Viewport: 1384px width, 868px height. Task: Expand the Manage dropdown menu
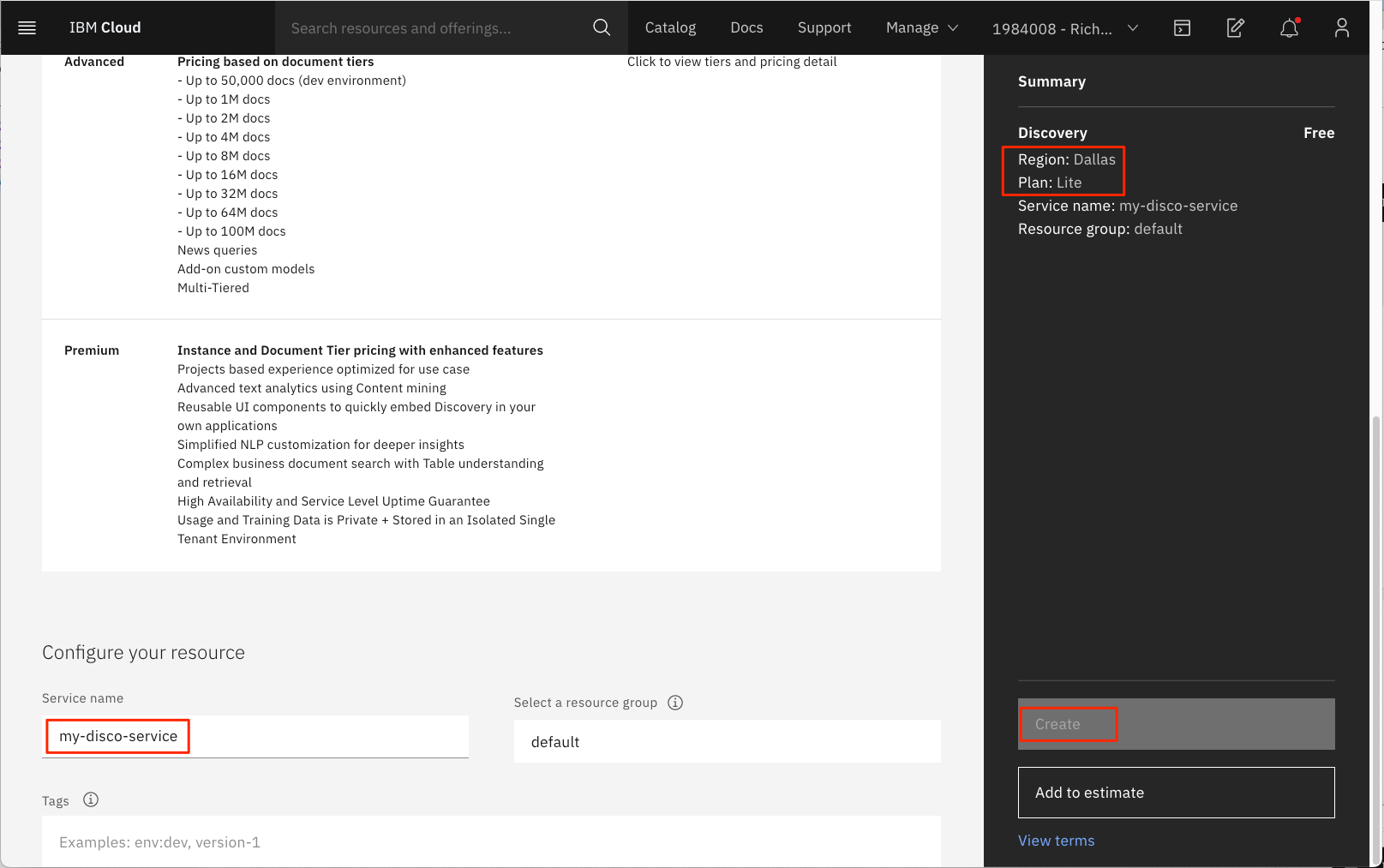tap(921, 27)
